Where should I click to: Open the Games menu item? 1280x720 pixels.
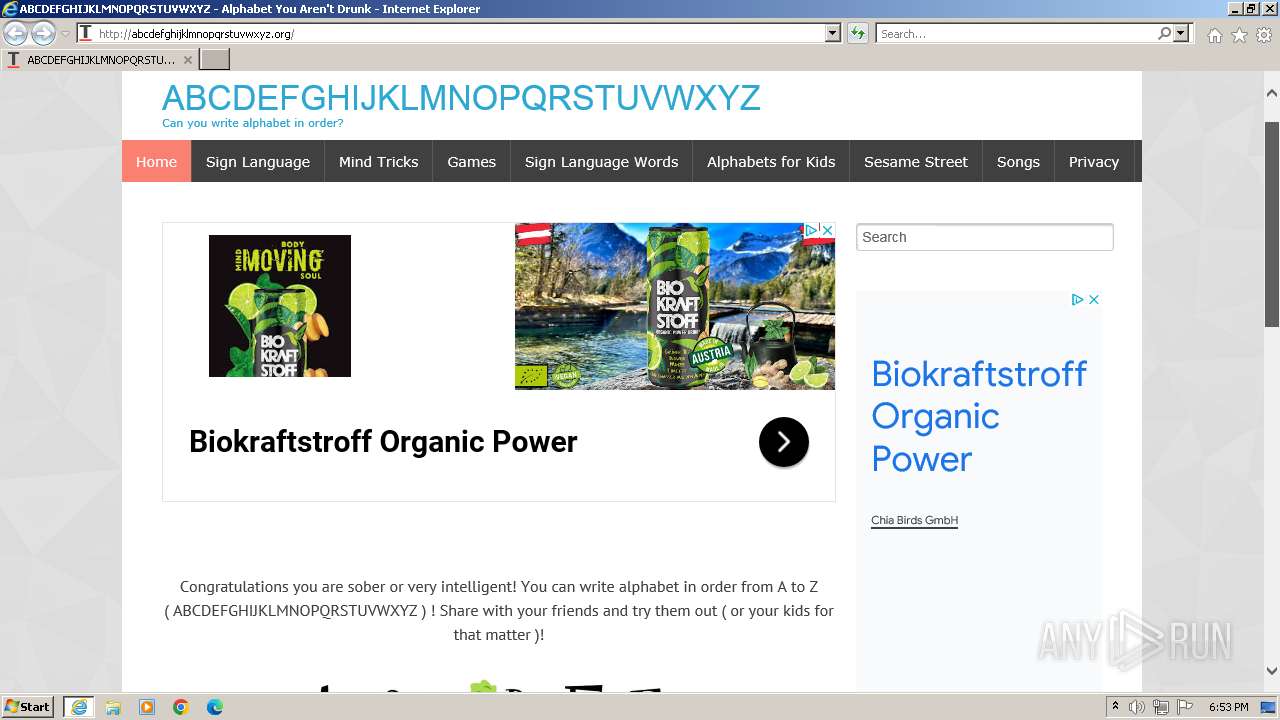click(471, 162)
